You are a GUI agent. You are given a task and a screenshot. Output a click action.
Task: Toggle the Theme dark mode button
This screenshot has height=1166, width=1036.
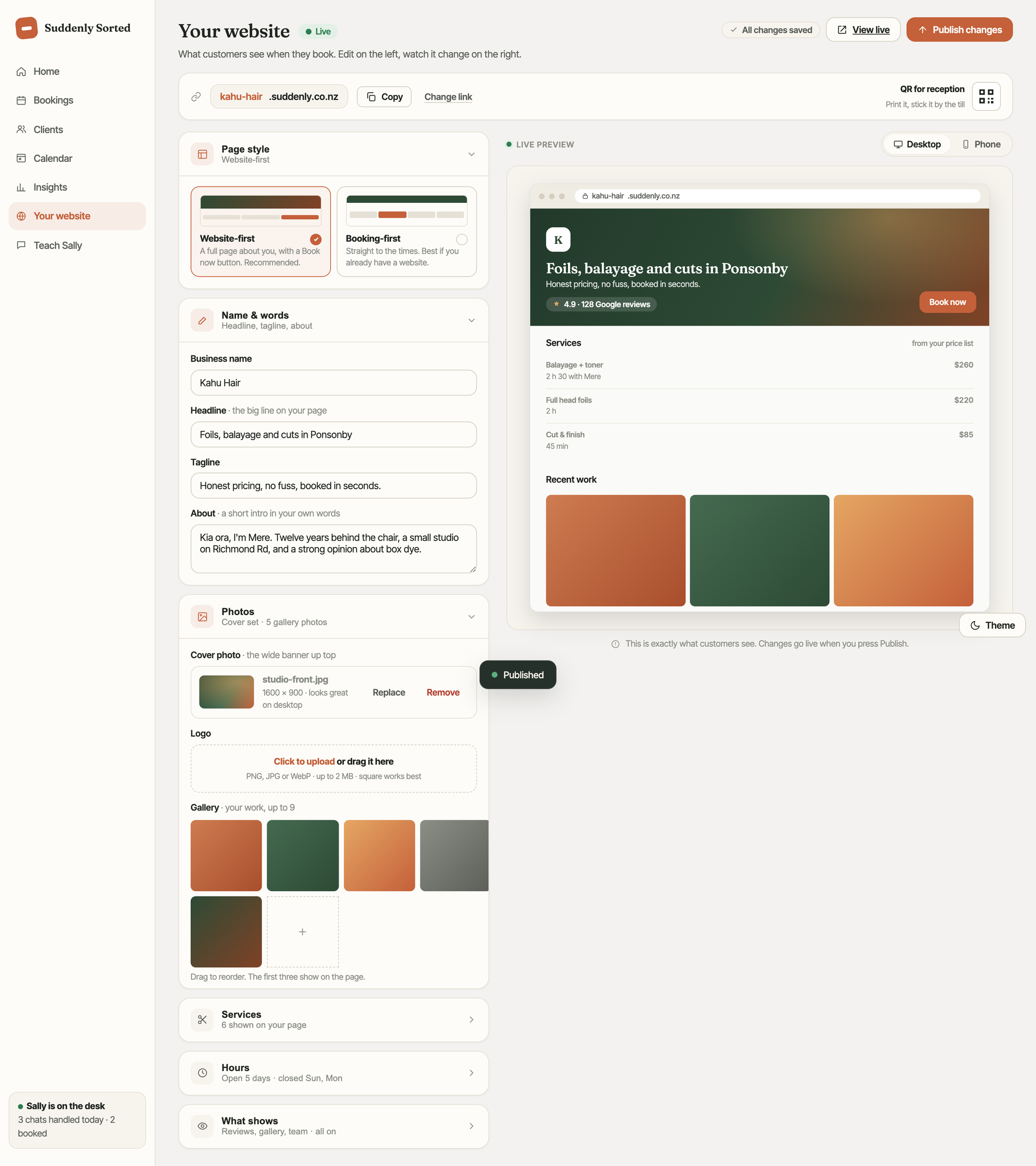[992, 625]
